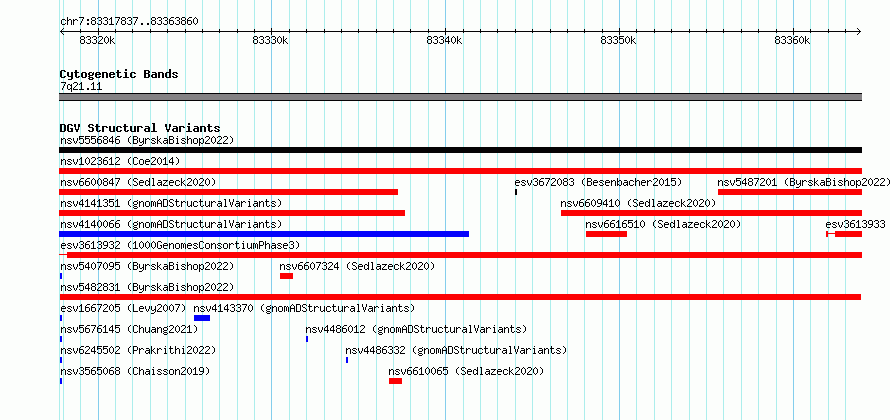Click nsv5482831 (ByrskaBishop2022) label
Image resolution: width=890 pixels, height=420 pixels.
[147, 287]
